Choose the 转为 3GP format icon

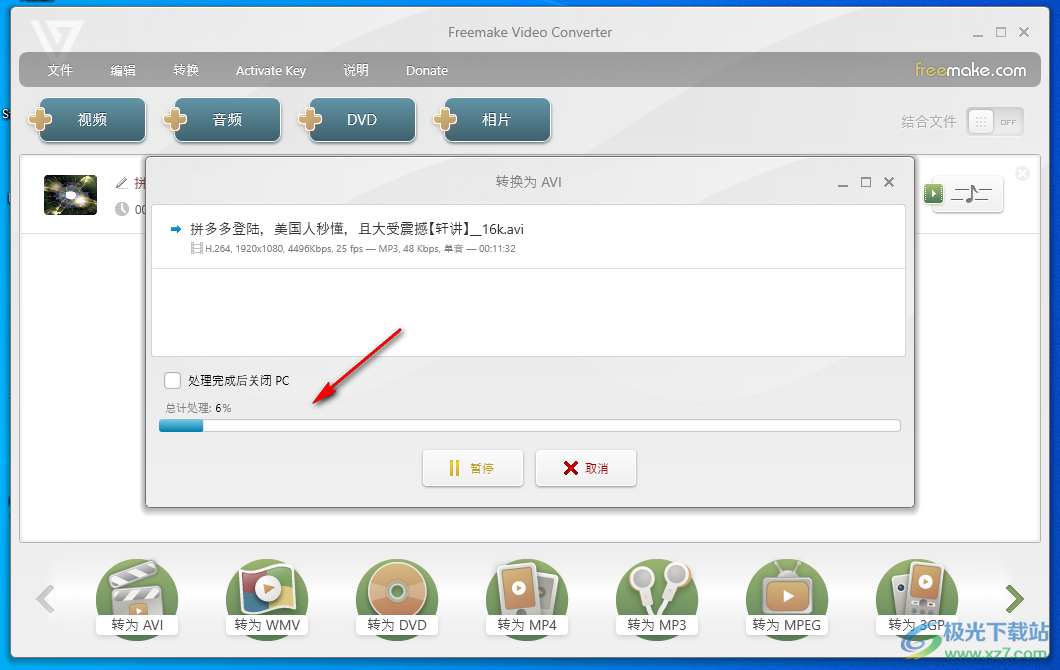[917, 598]
